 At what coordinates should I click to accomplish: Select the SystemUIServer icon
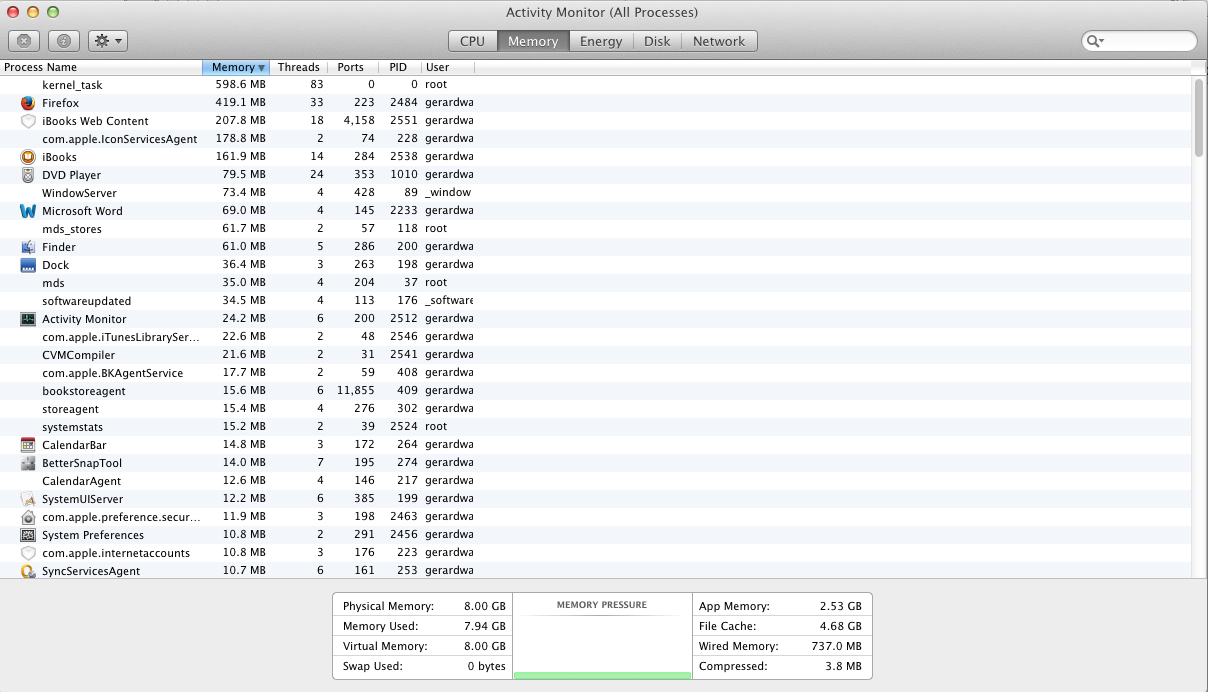pyautogui.click(x=28, y=499)
